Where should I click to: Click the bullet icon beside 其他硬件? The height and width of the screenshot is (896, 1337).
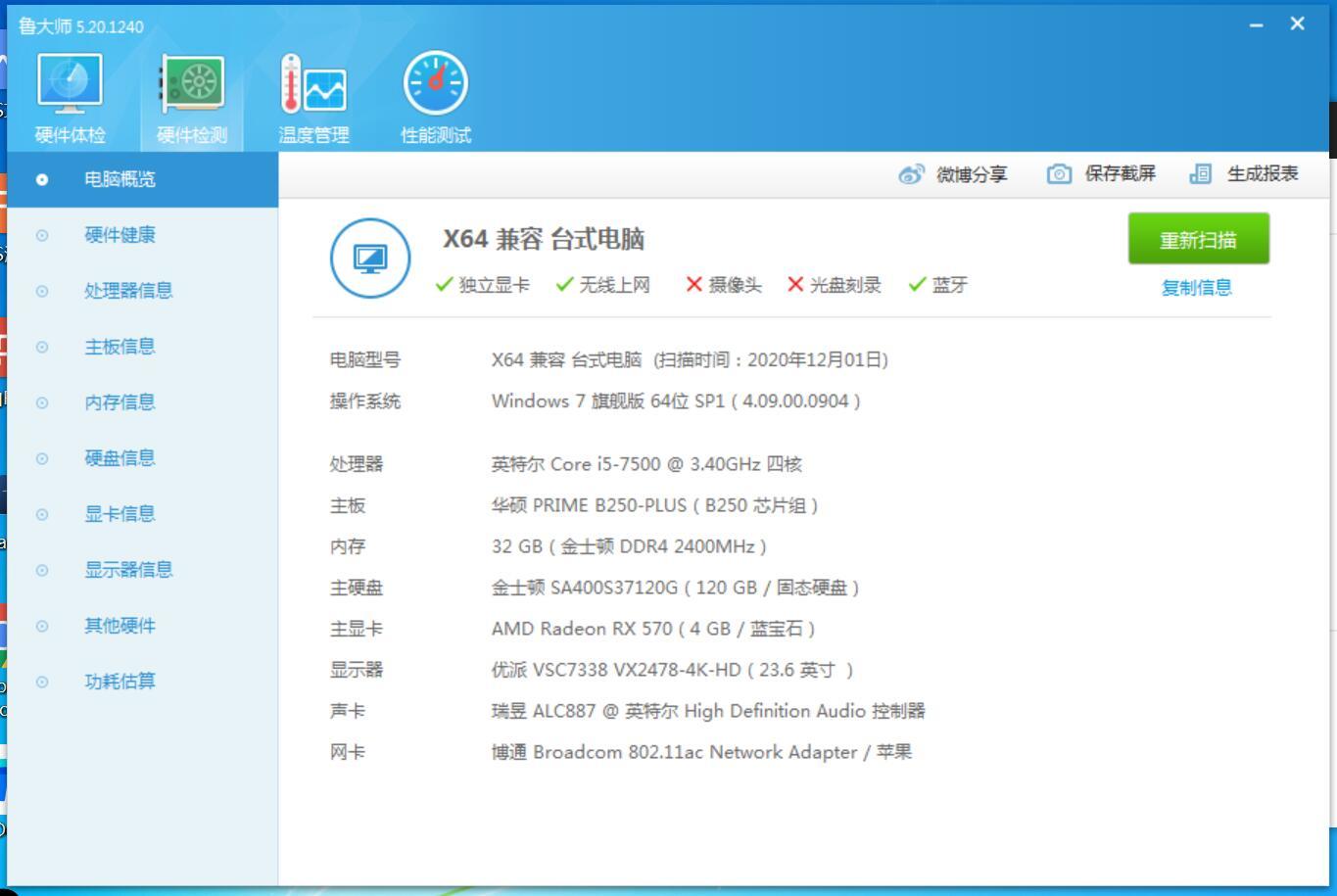42,626
